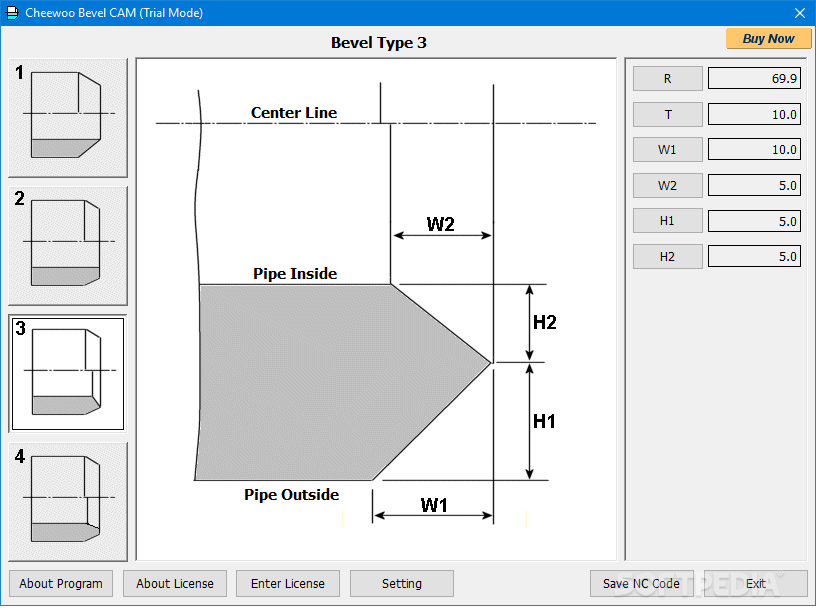Close the Cheewoo Bevel CAM window
Screen dimensions: 816x611
click(x=800, y=13)
